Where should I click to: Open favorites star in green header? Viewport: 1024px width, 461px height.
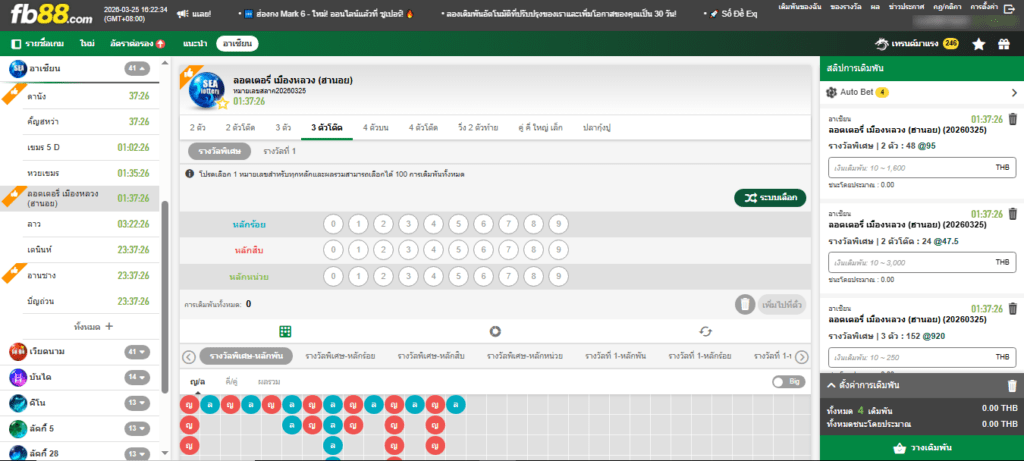[x=978, y=44]
